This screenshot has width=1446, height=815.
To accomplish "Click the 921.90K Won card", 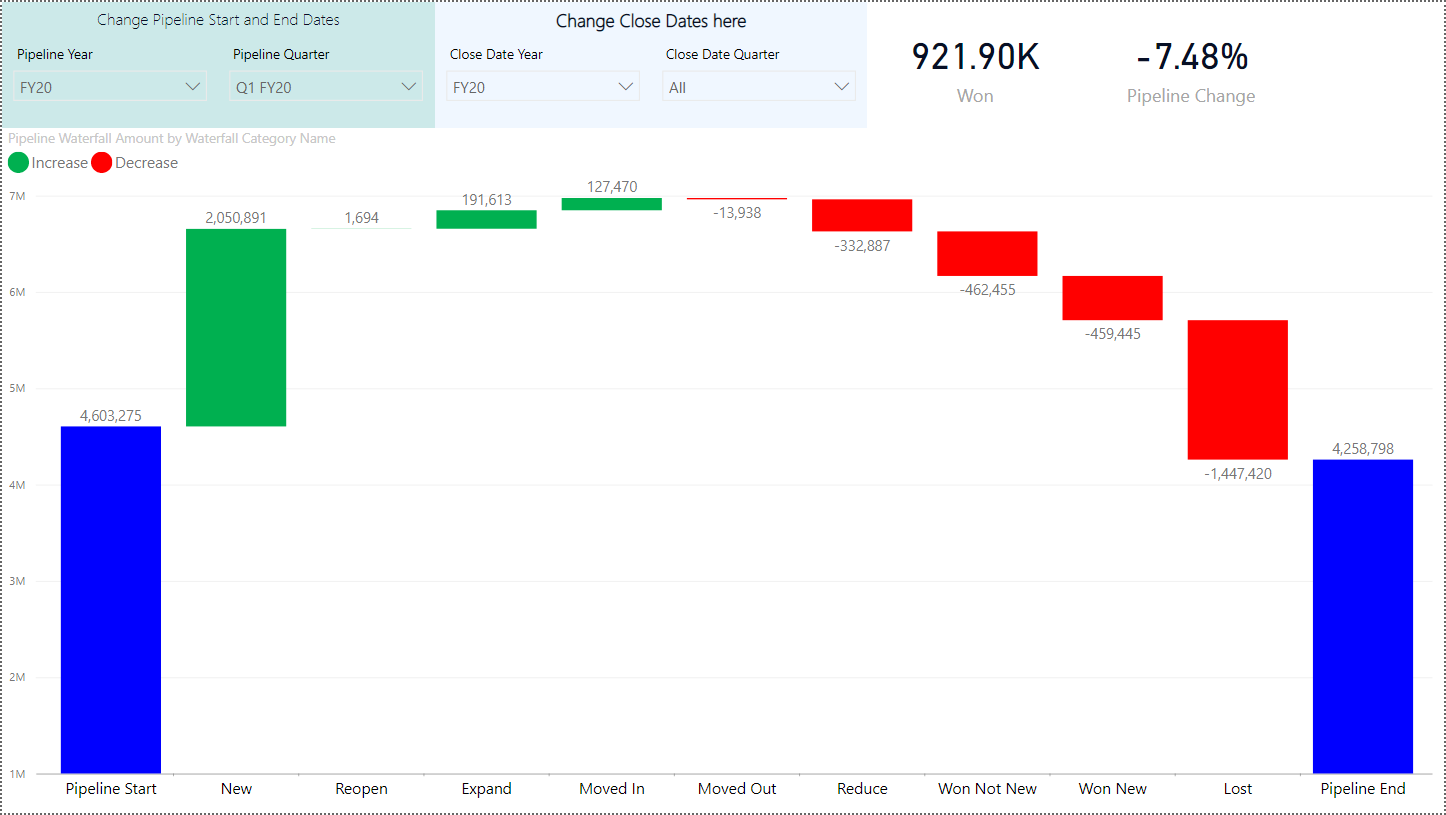I will pos(975,70).
